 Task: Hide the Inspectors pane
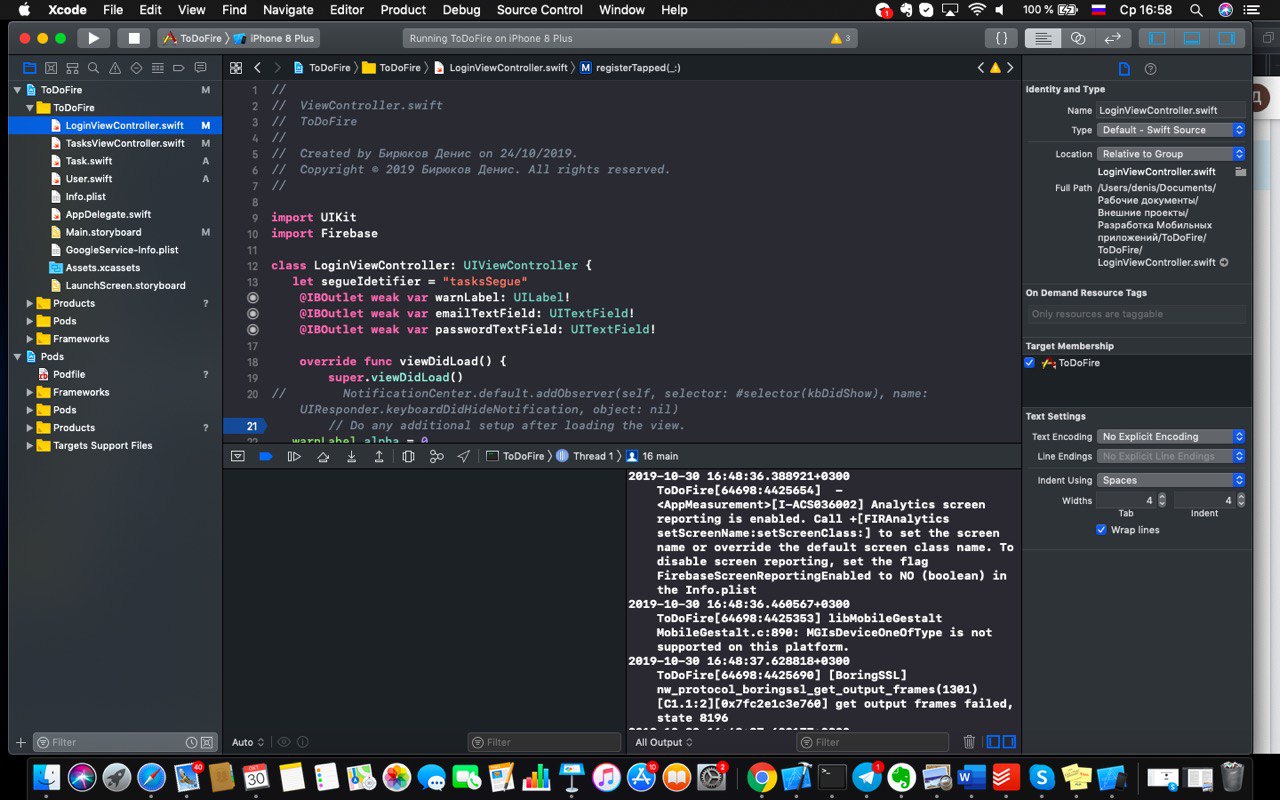pos(1225,38)
